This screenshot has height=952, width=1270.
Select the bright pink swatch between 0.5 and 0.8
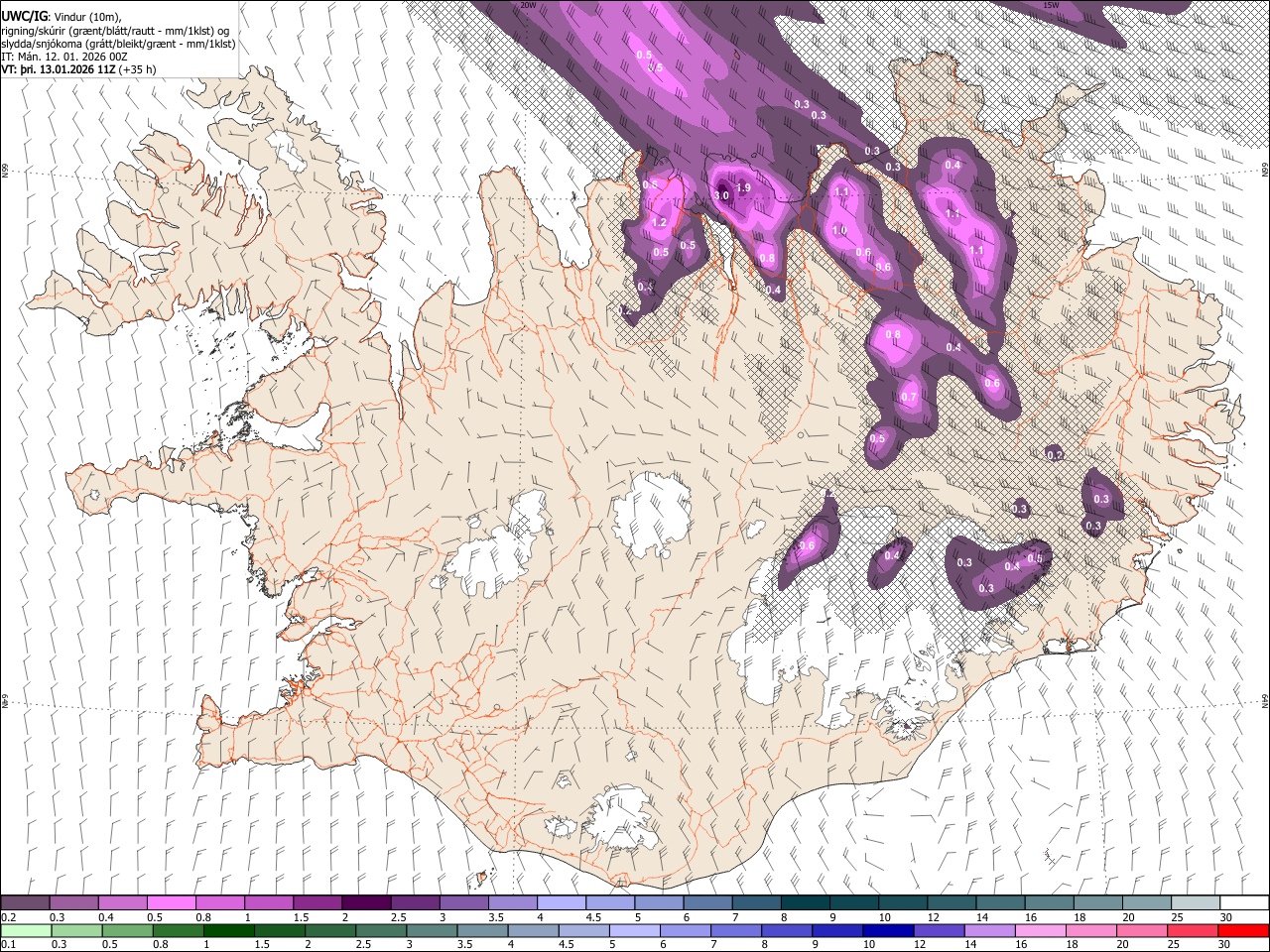[x=172, y=903]
